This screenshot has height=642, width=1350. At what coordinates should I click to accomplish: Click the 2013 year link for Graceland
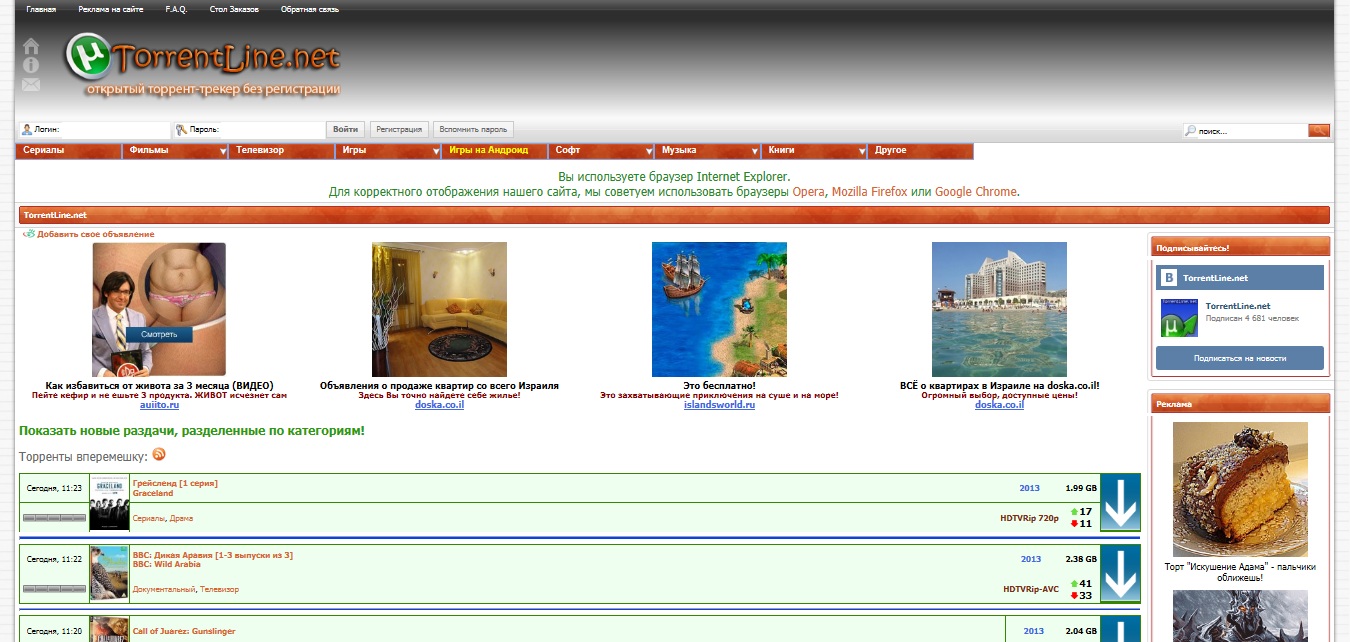(x=1029, y=488)
